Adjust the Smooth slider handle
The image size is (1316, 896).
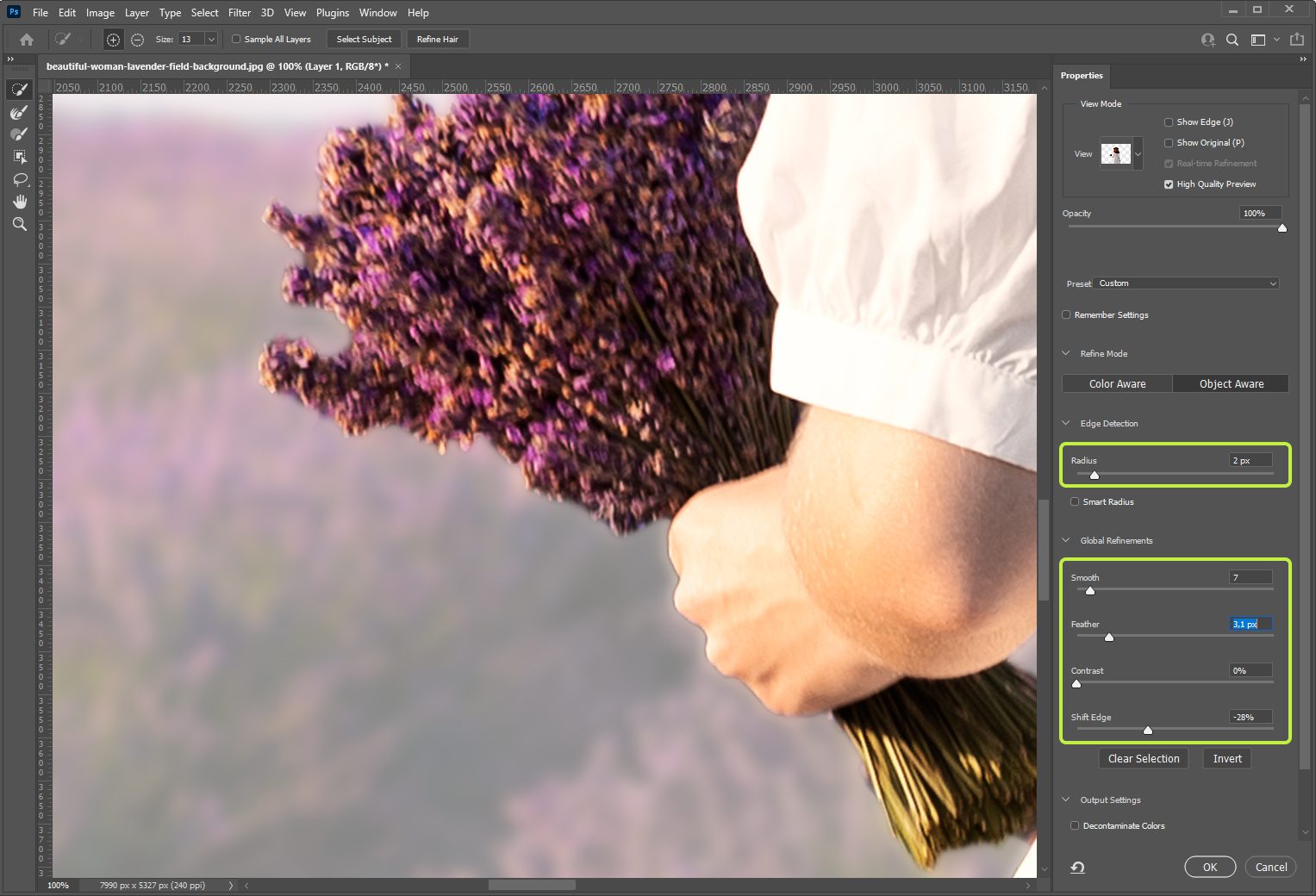point(1090,591)
